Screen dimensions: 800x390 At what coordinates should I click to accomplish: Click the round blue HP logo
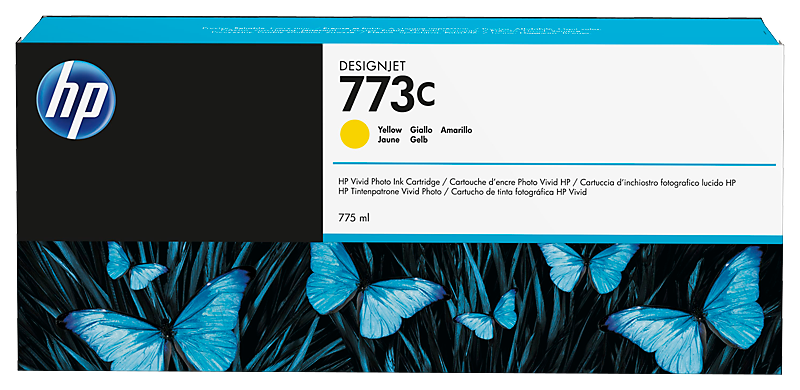click(76, 100)
